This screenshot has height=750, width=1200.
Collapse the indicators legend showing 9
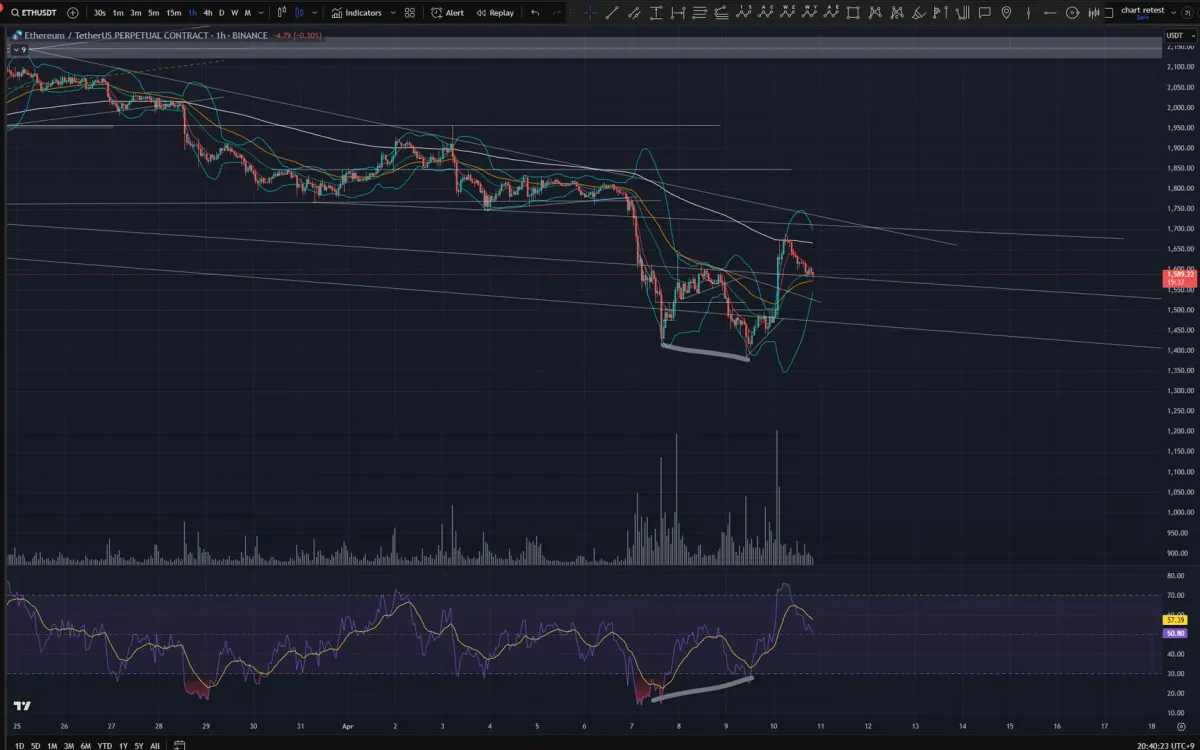click(x=18, y=48)
